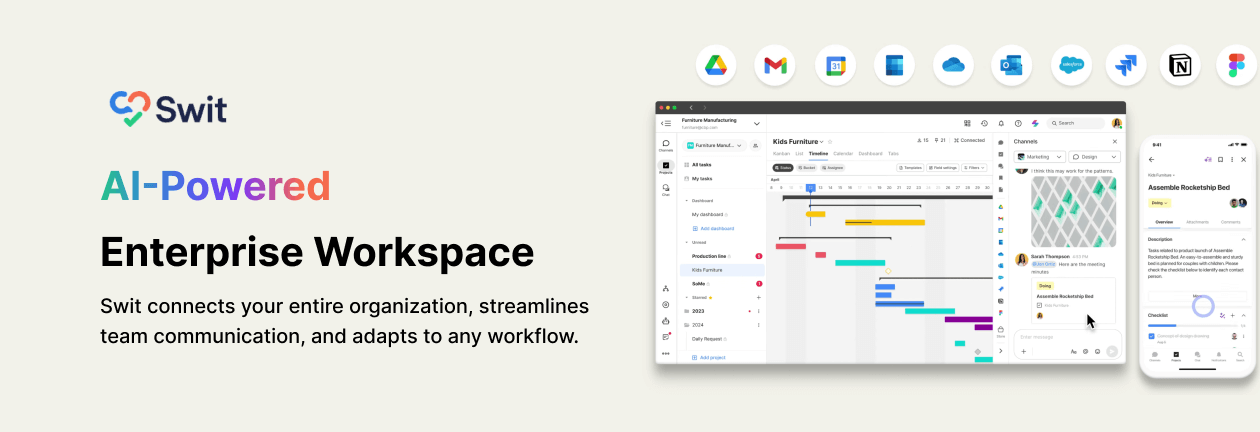Switch to the Calendar view tab
Viewport: 1260px width, 432px height.
tap(843, 154)
